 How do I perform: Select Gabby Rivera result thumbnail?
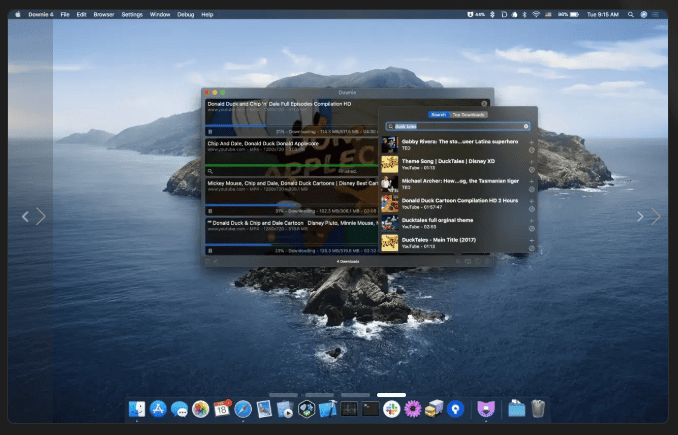(x=390, y=145)
